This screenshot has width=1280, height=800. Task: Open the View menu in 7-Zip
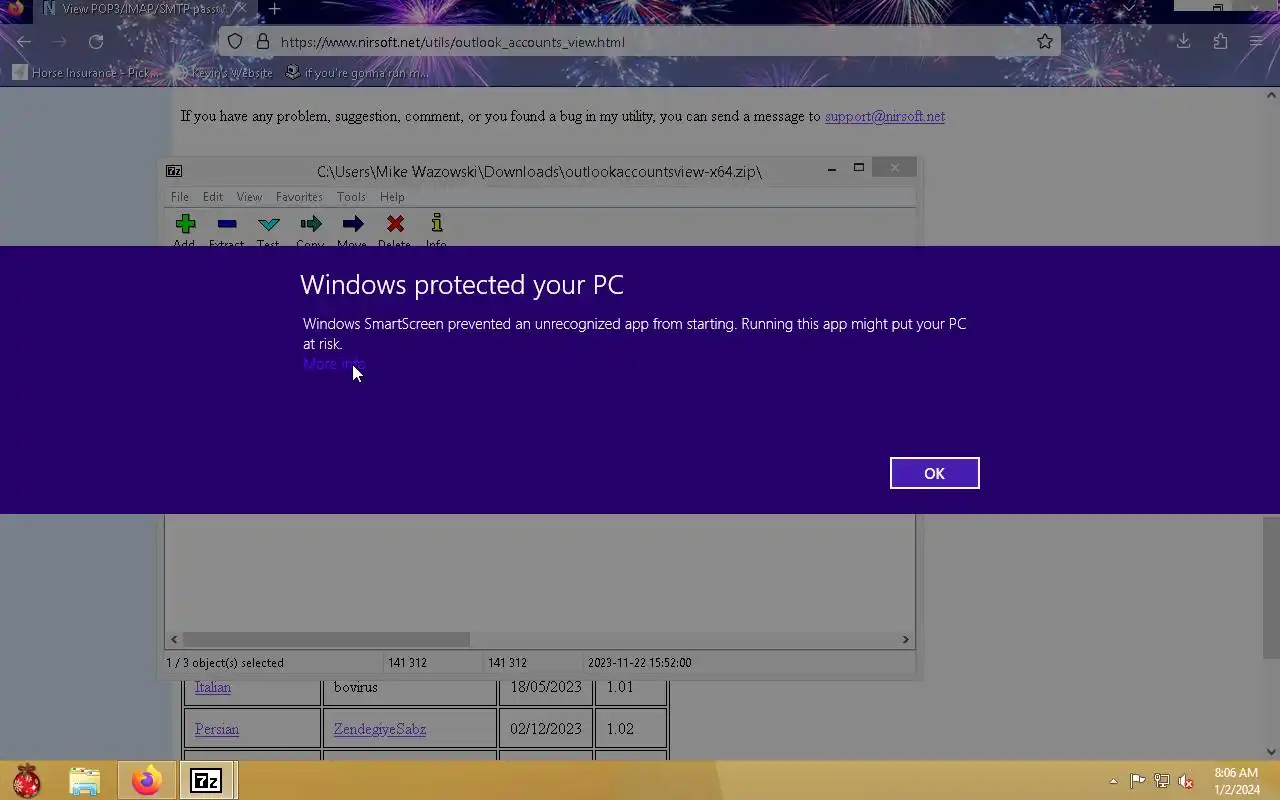pyautogui.click(x=249, y=197)
